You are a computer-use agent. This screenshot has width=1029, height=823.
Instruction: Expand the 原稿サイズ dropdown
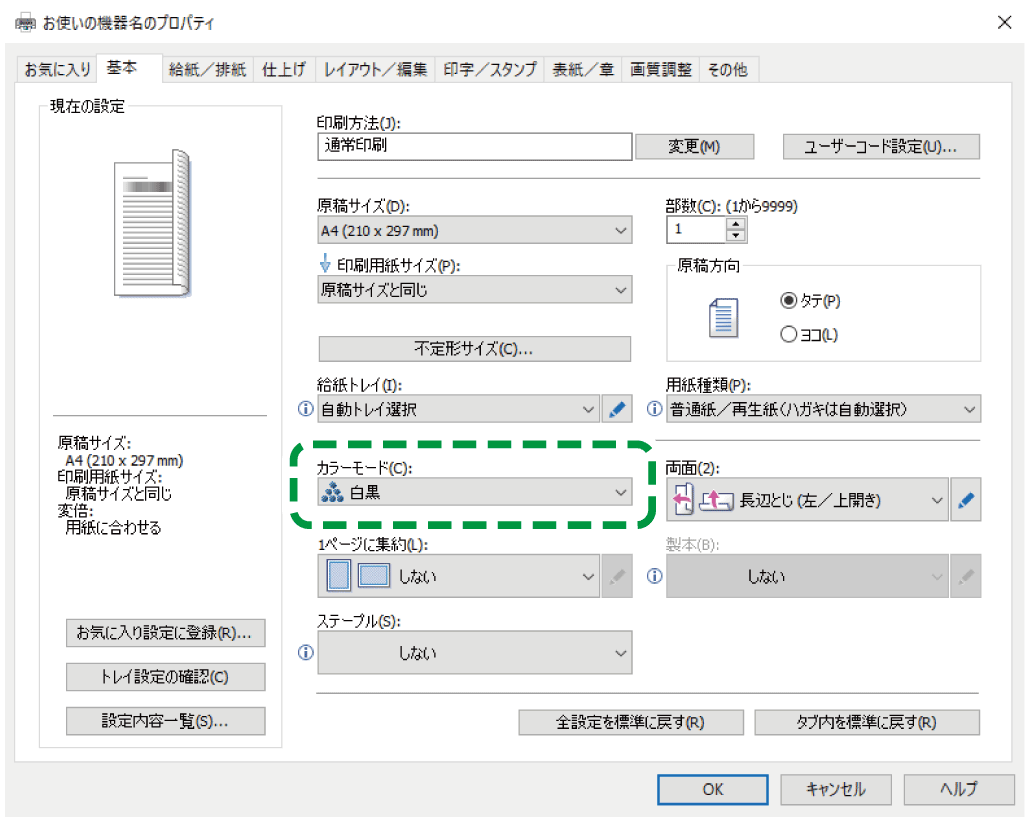coord(474,231)
